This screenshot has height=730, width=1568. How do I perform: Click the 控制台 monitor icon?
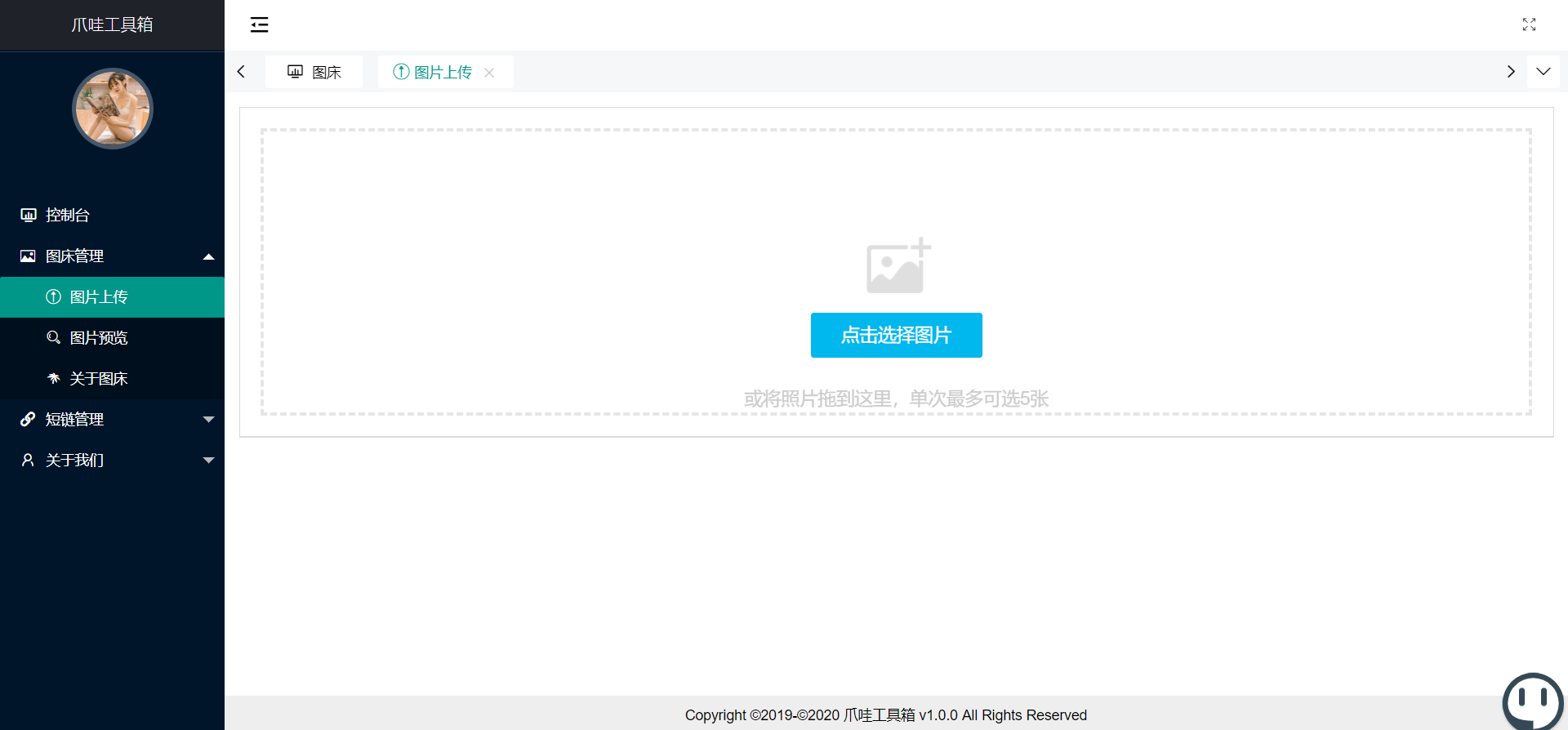point(29,215)
